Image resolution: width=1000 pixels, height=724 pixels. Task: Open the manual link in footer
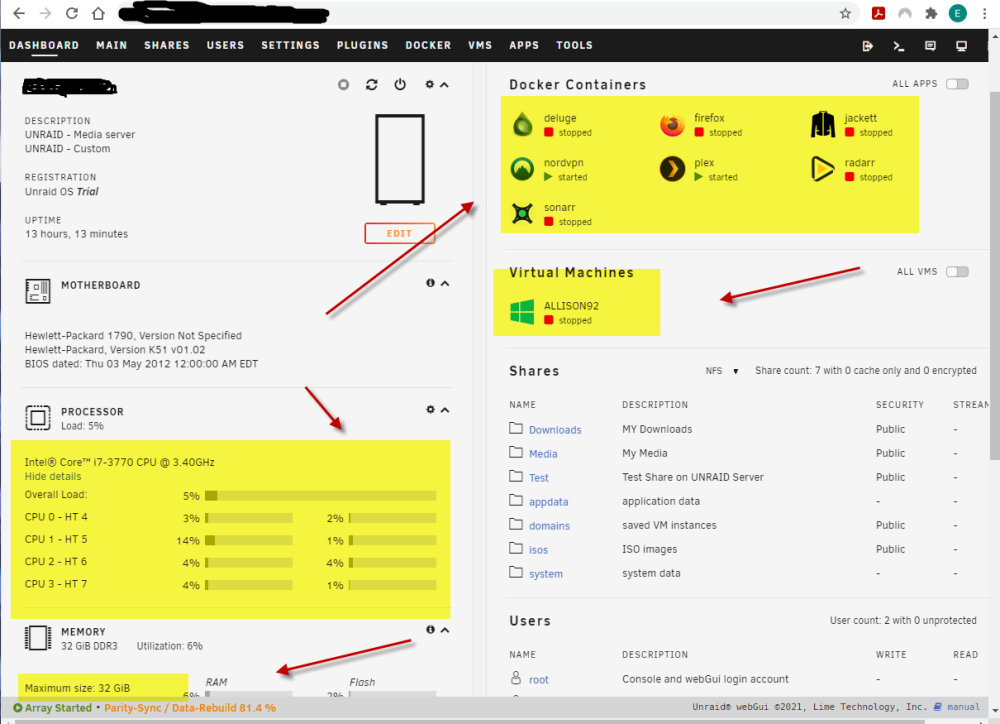coord(963,707)
